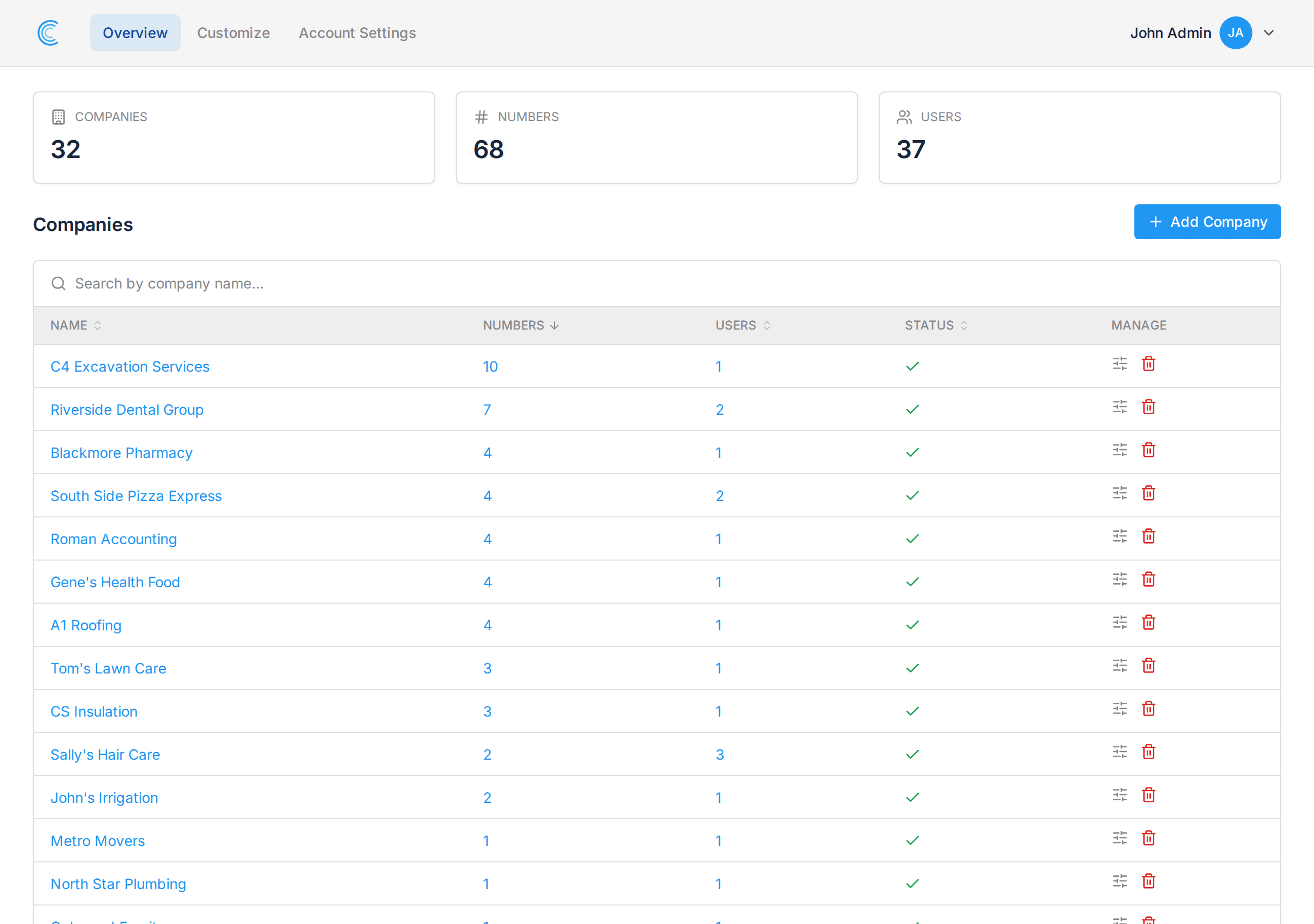
Task: Open Gene's Health Food company link
Action: [x=115, y=582]
